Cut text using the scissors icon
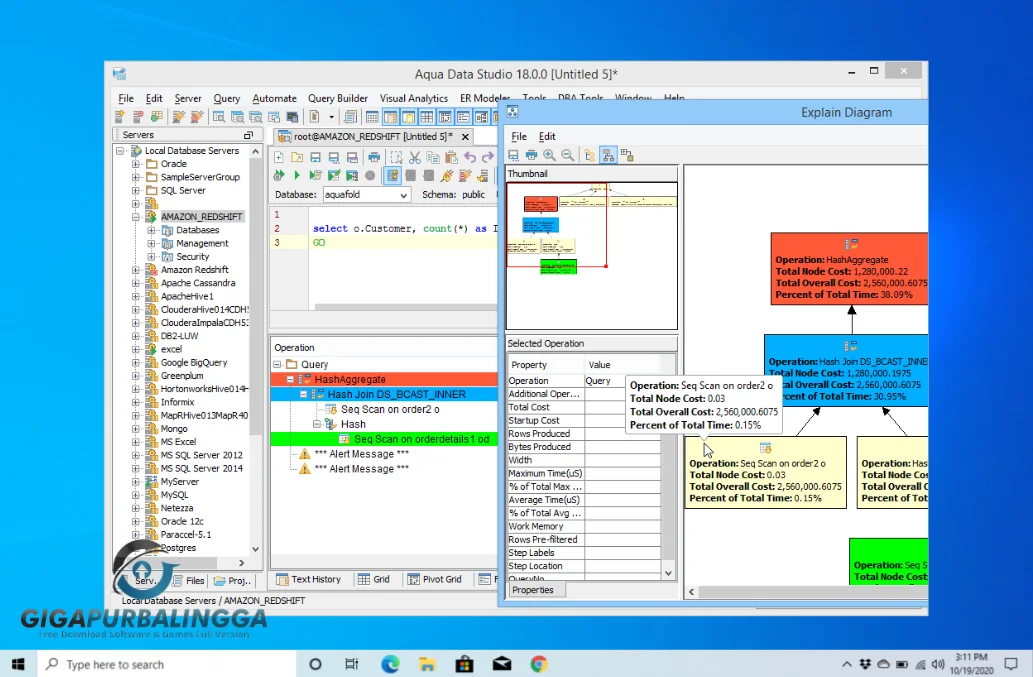The image size is (1033, 677). point(416,157)
